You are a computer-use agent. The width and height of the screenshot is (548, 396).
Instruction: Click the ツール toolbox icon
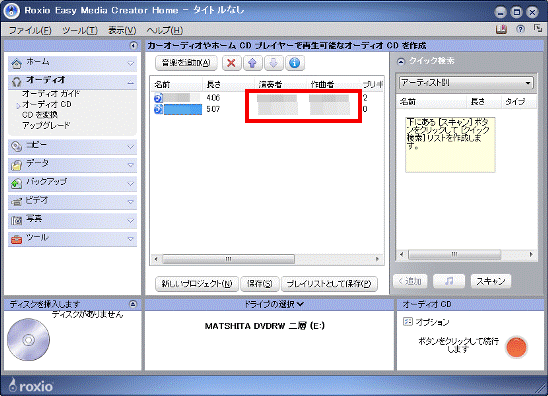click(16, 239)
